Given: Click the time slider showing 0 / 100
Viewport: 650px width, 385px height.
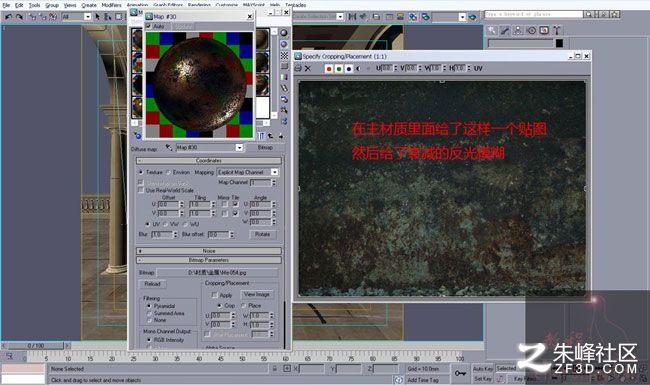Looking at the screenshot, I should point(36,346).
